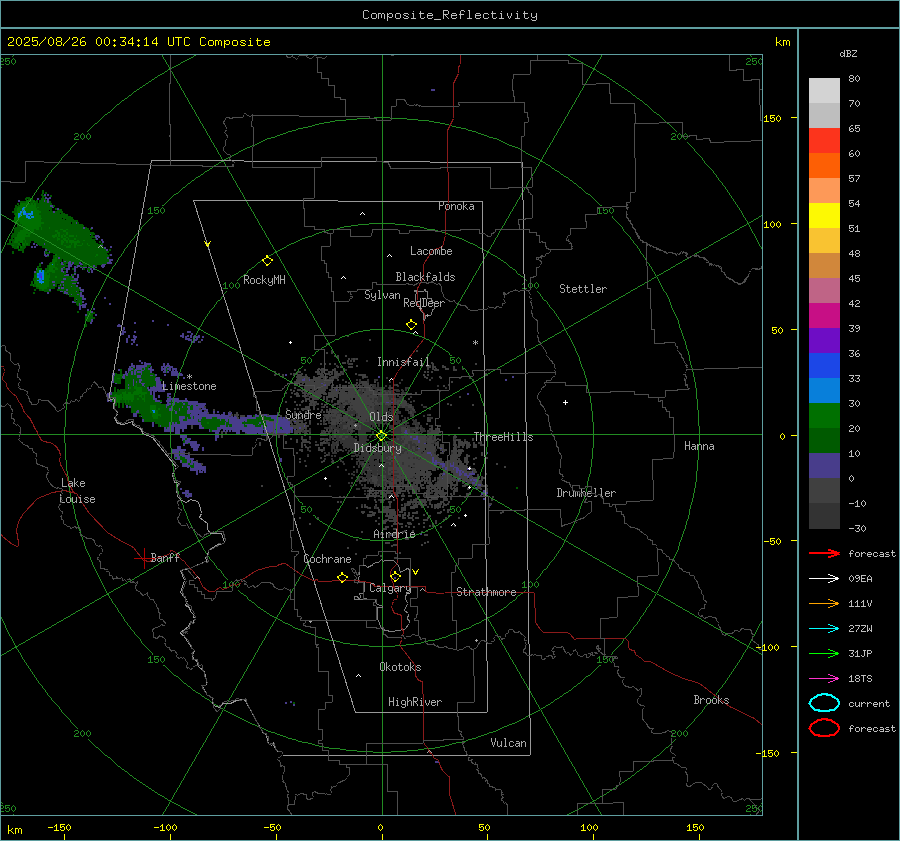Click the Ponoka label
This screenshot has width=900, height=841.
coord(456,206)
